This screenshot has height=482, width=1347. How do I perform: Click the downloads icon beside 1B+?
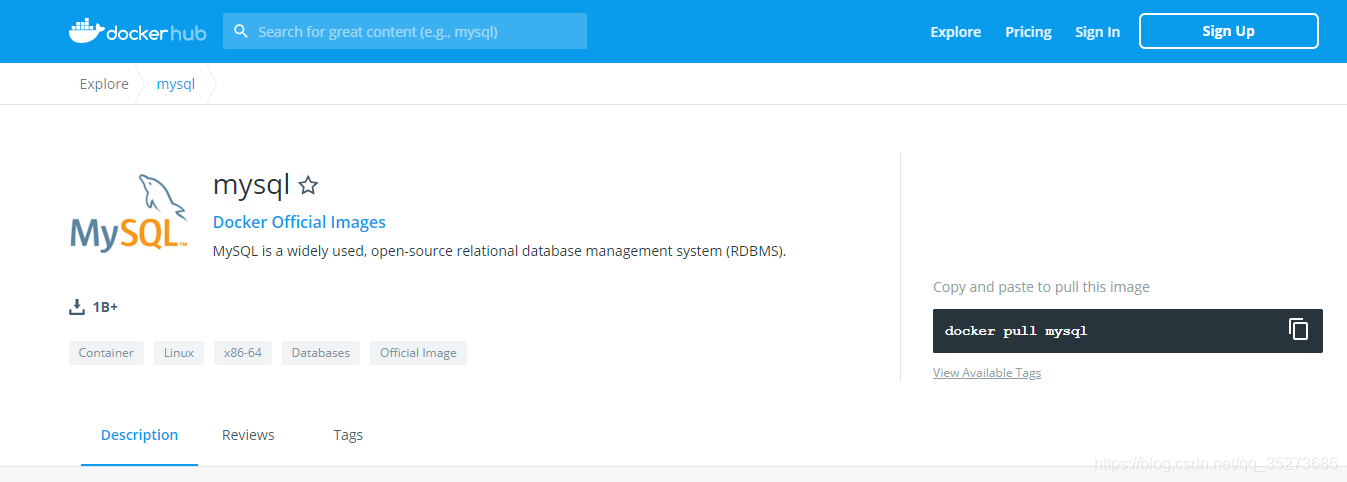[x=77, y=307]
